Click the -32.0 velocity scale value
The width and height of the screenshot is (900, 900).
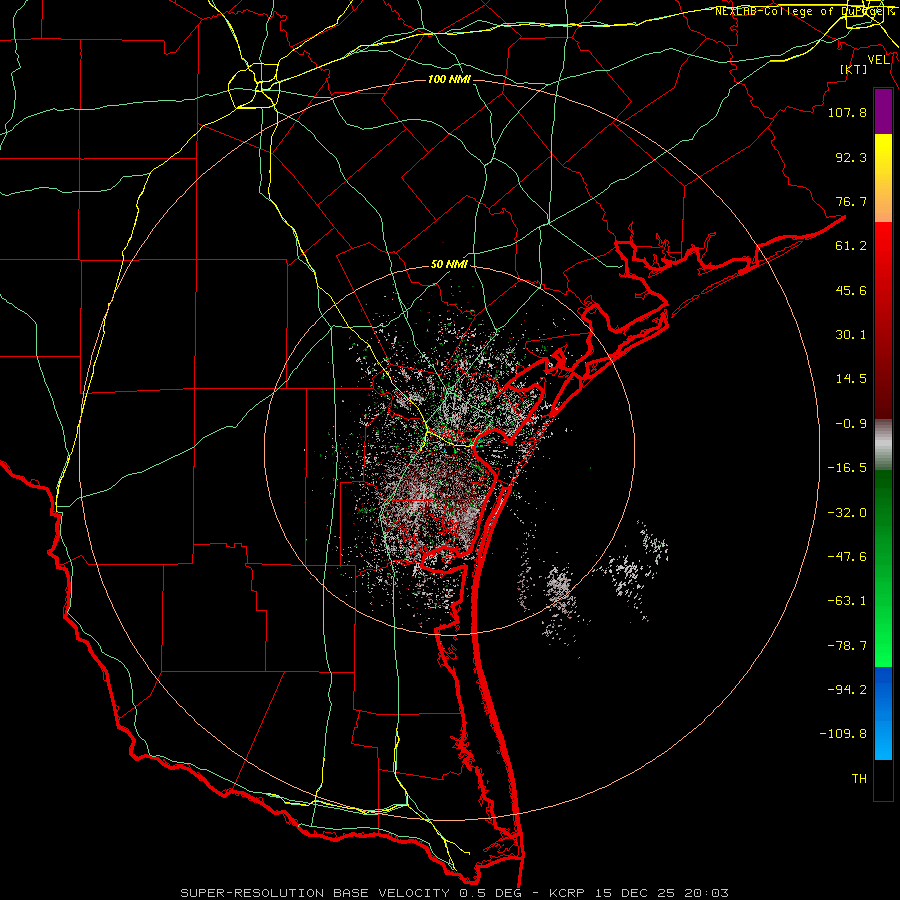(847, 513)
